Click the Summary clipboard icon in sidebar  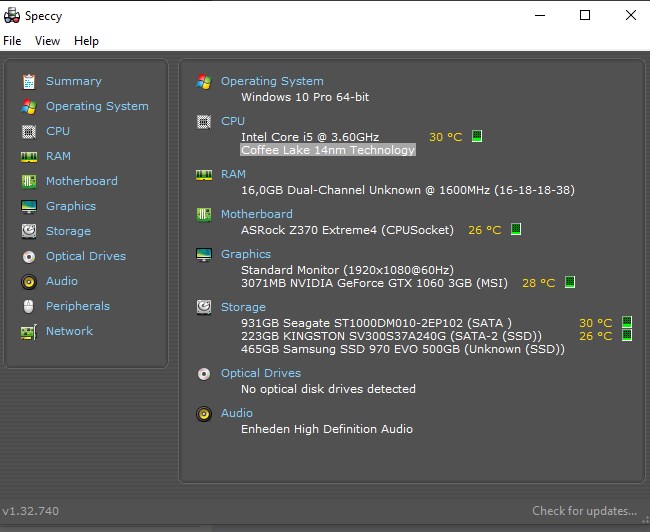click(29, 82)
